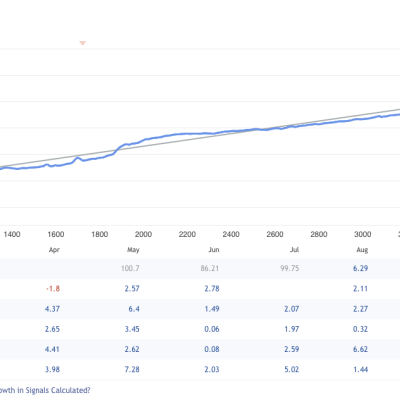
Task: Select the Apr column header
Action: tap(54, 250)
